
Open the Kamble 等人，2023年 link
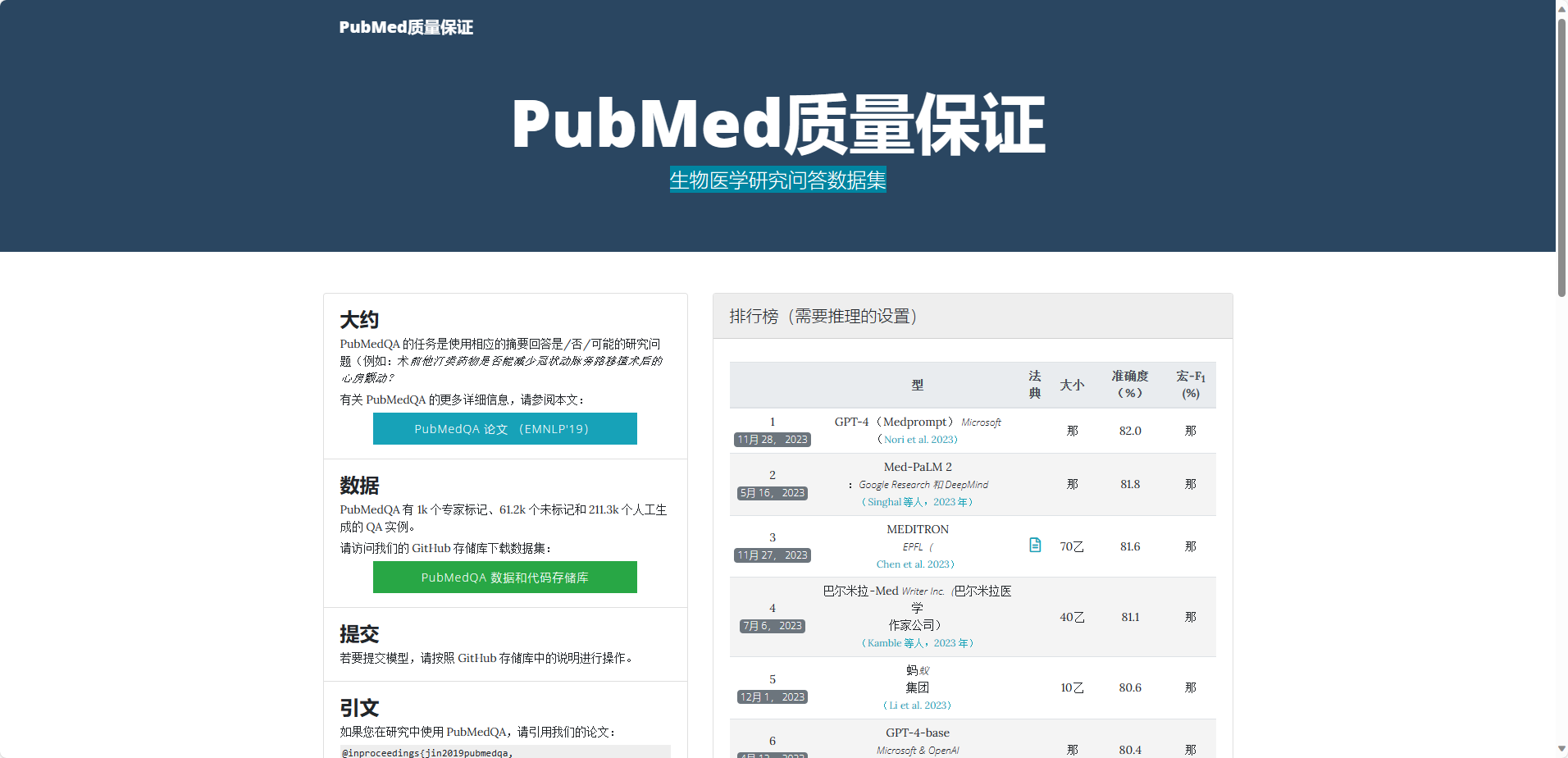click(917, 643)
